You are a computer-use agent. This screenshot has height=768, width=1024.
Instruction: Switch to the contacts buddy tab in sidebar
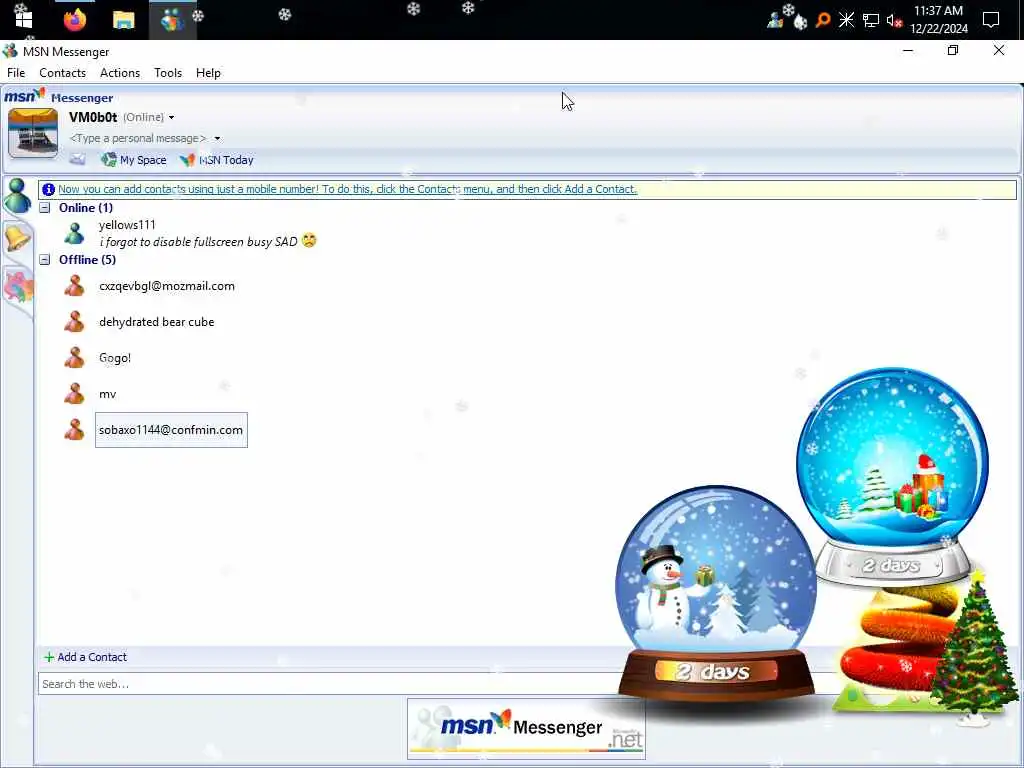(17, 196)
